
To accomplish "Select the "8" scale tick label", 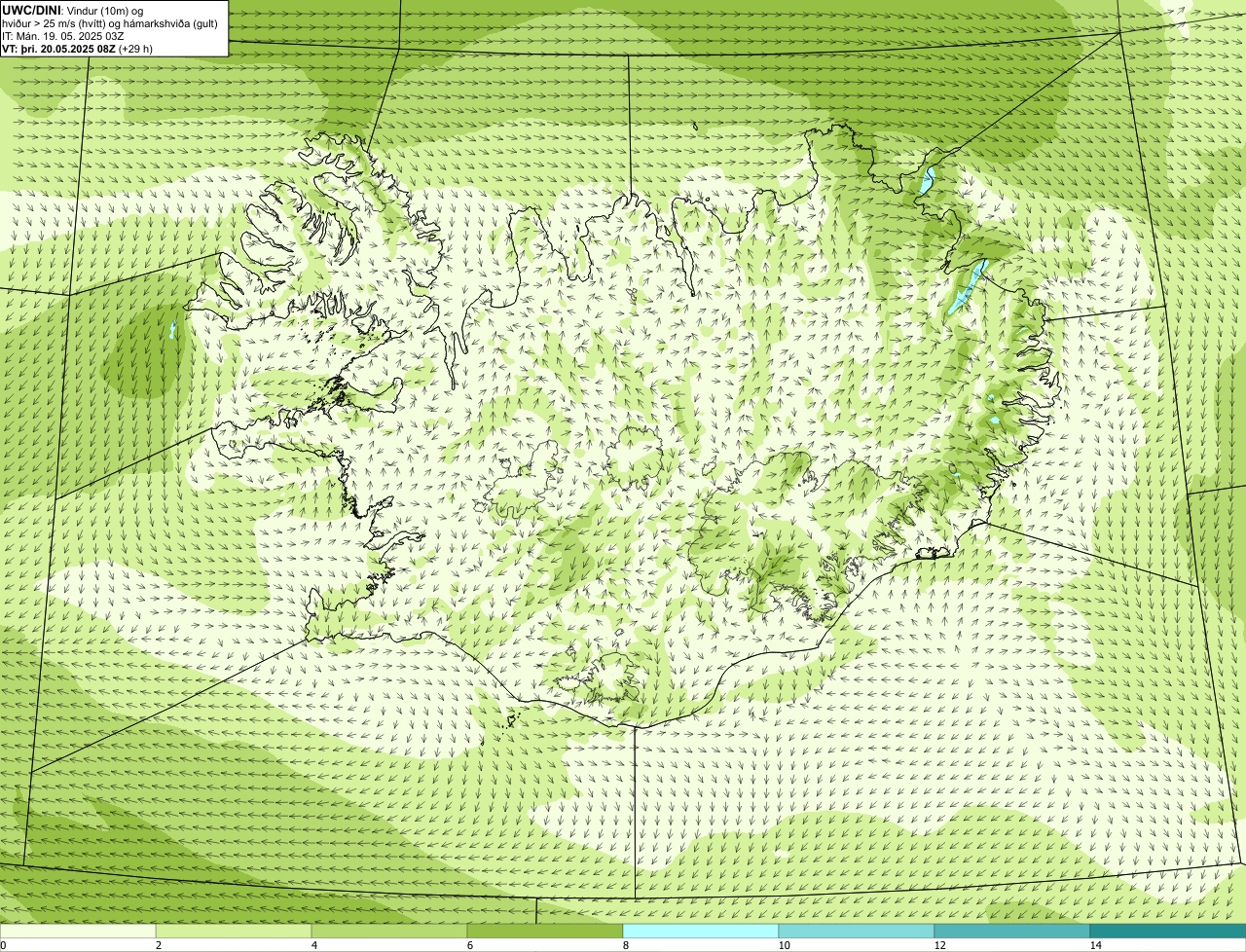I will pyautogui.click(x=625, y=945).
